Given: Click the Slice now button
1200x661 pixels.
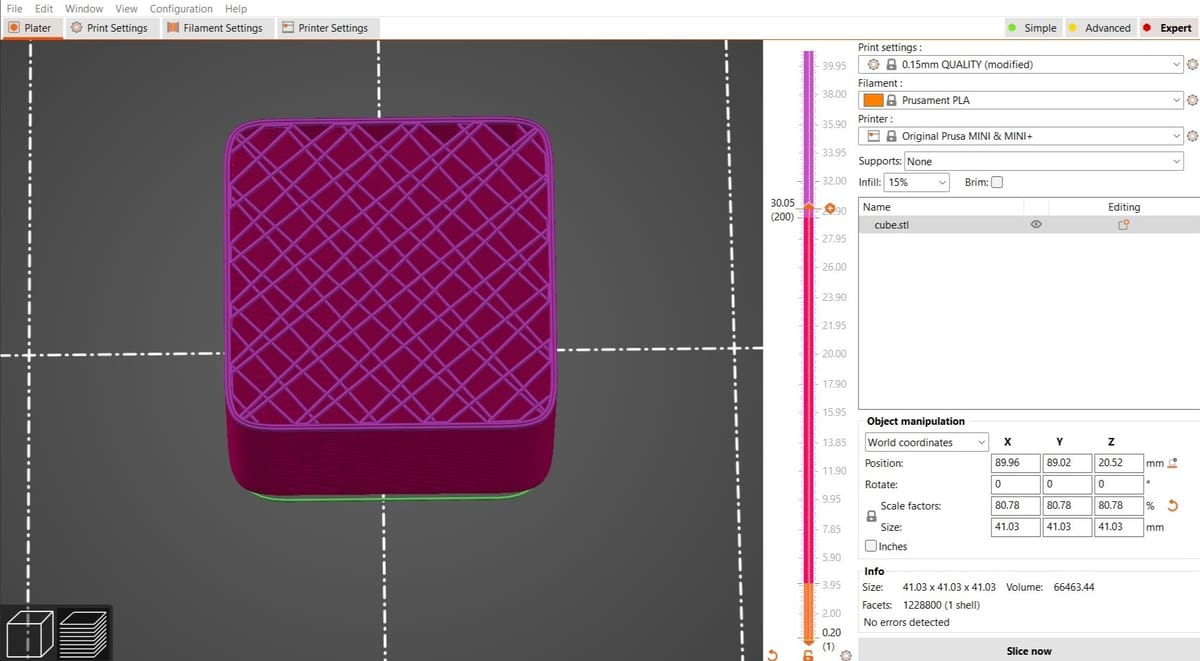Looking at the screenshot, I should [x=1029, y=651].
